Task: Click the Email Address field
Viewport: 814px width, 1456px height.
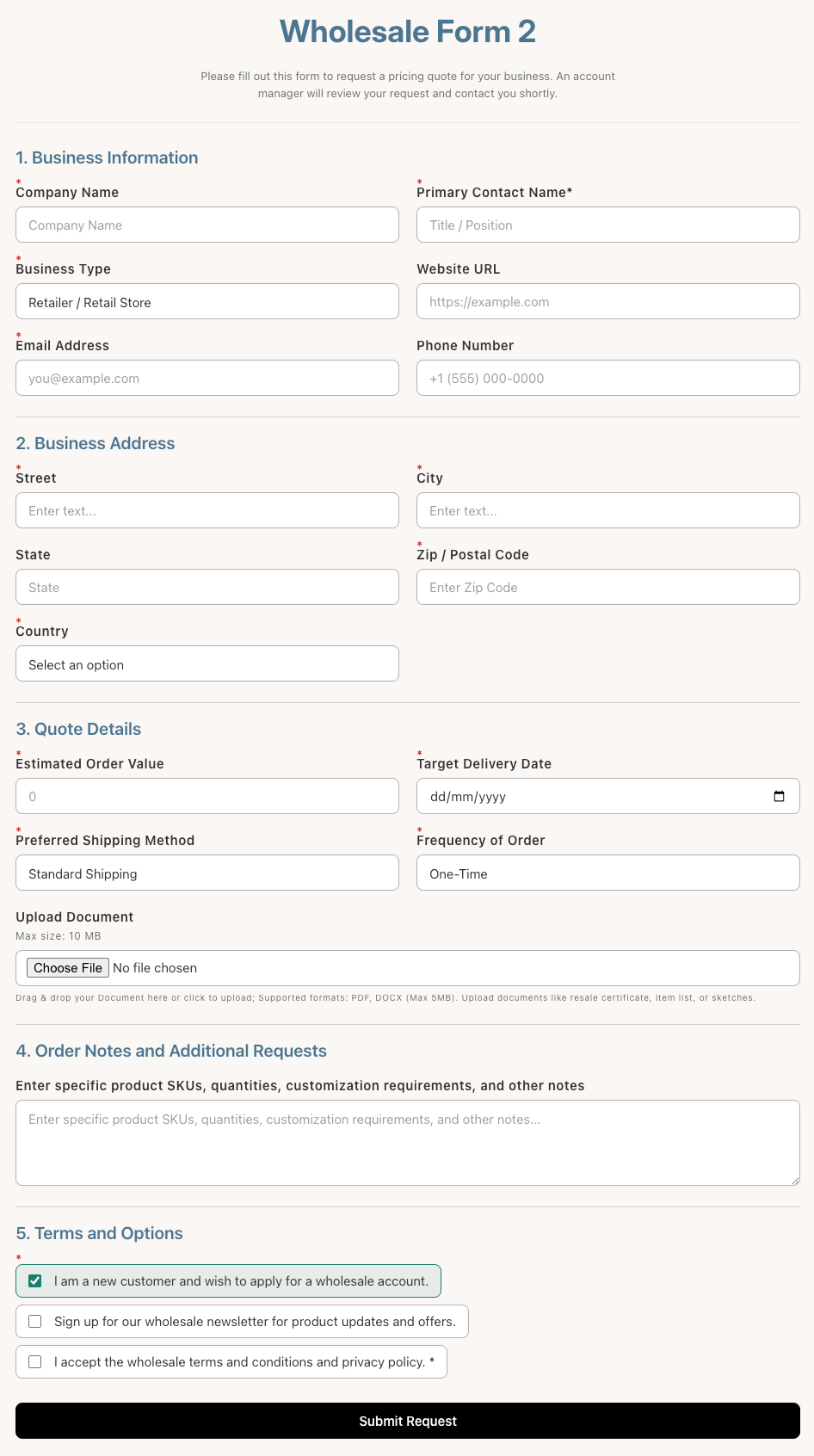Action: (x=207, y=378)
